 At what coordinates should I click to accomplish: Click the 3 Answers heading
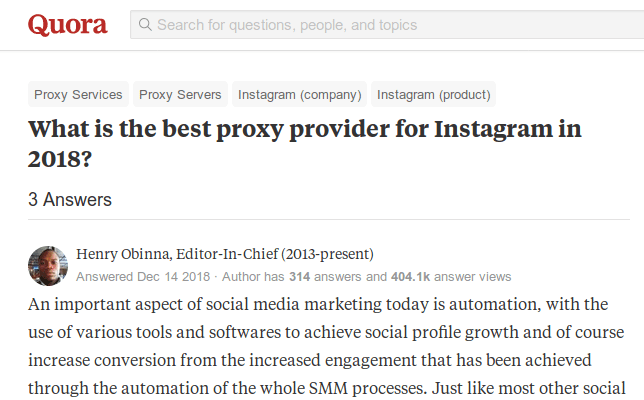click(70, 199)
